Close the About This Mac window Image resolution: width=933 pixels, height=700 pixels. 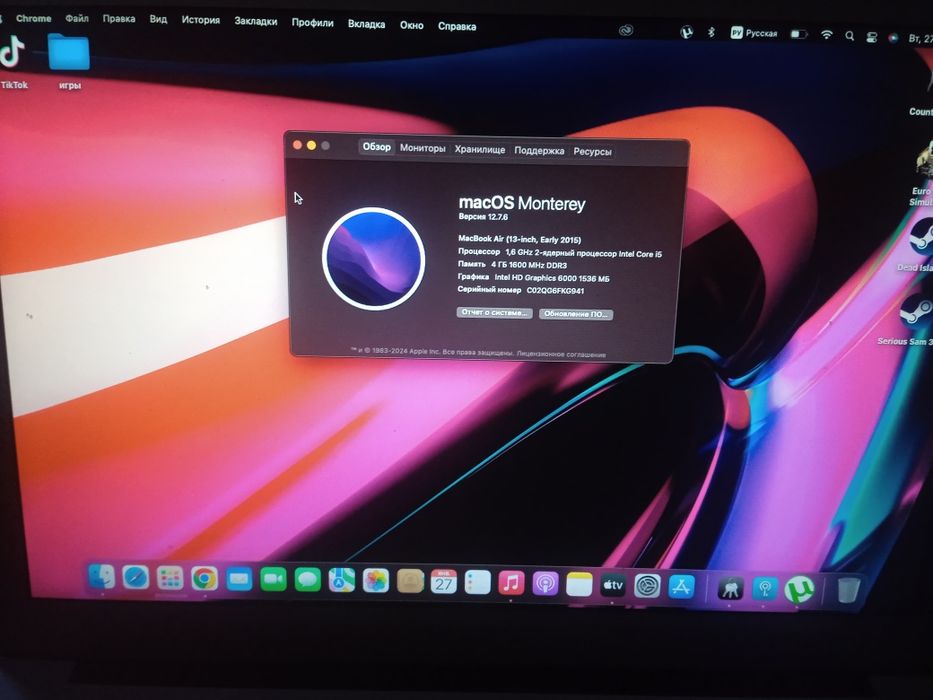297,145
